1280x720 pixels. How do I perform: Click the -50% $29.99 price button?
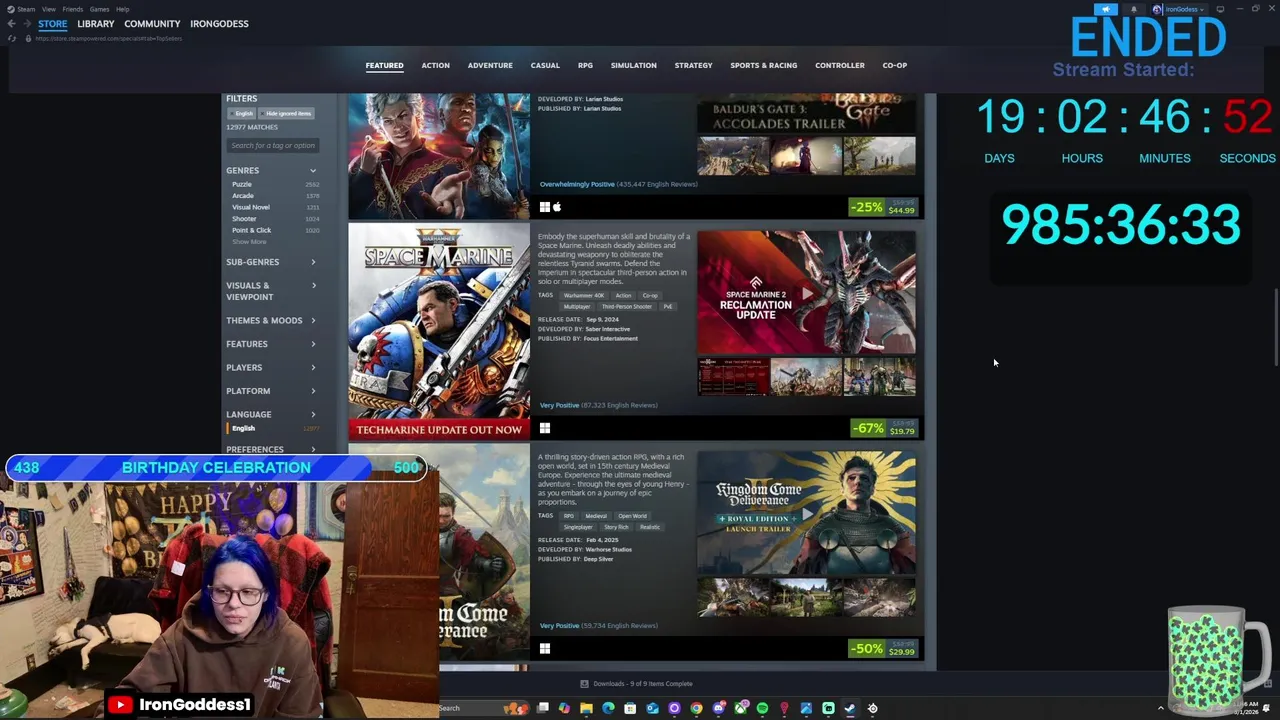[883, 649]
